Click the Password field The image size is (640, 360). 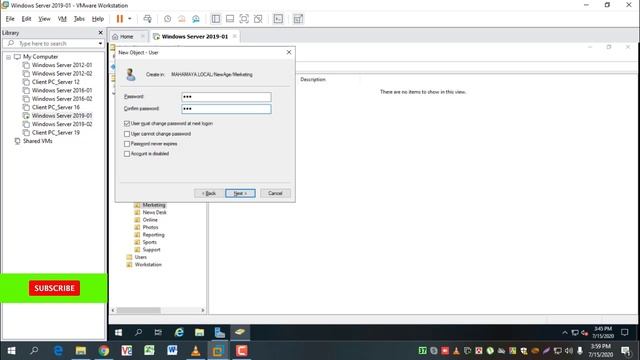pyautogui.click(x=226, y=97)
